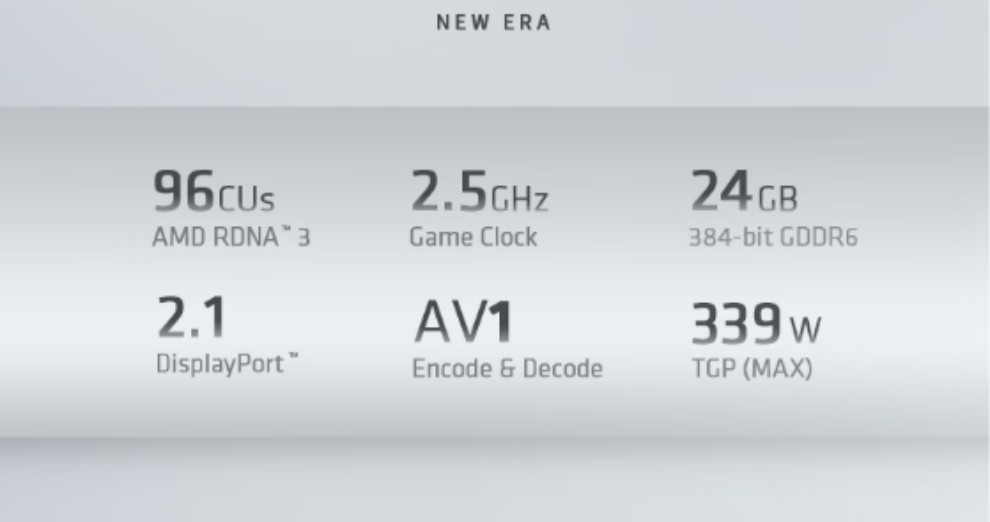Click the AMD RDNA 3 label

pyautogui.click(x=230, y=239)
